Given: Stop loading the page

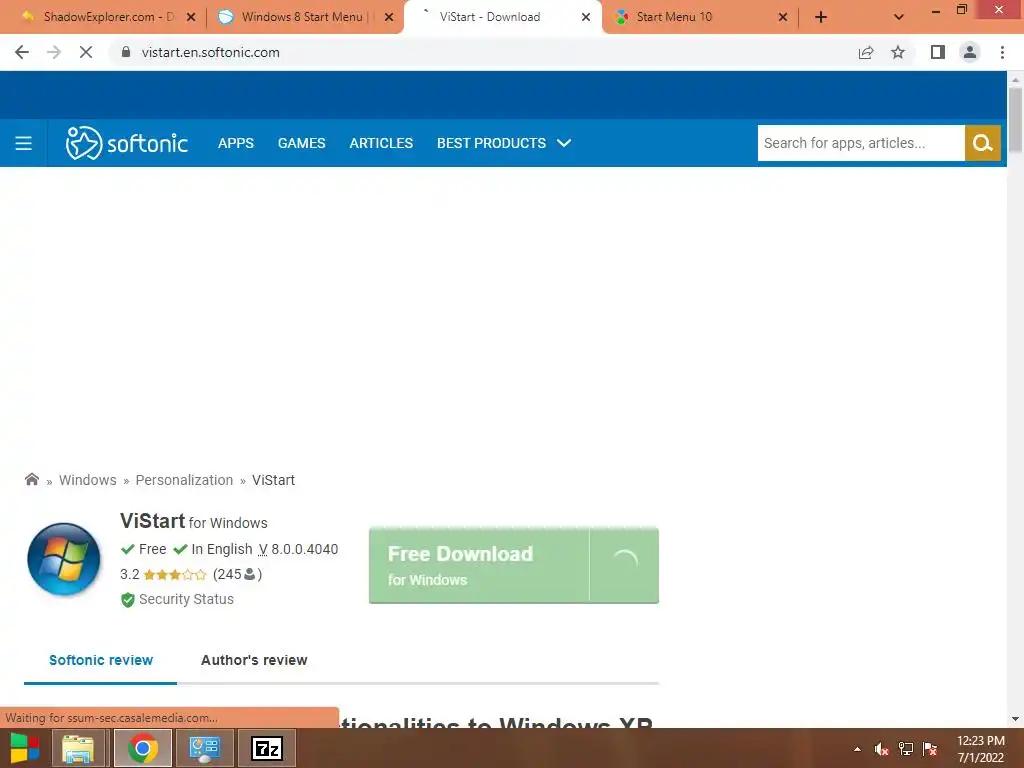Looking at the screenshot, I should pos(86,52).
